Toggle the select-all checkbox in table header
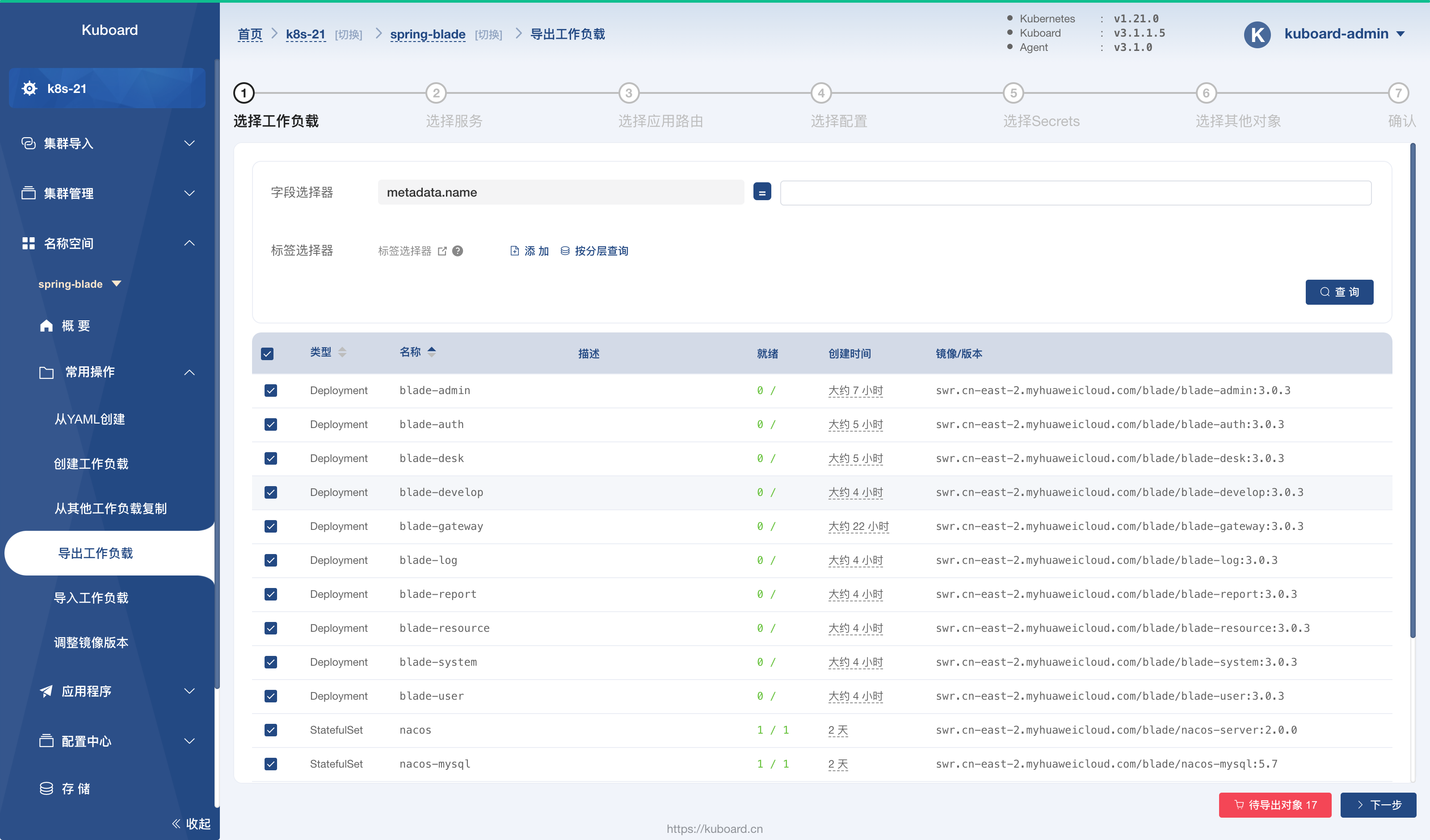The height and width of the screenshot is (840, 1430). 267,353
